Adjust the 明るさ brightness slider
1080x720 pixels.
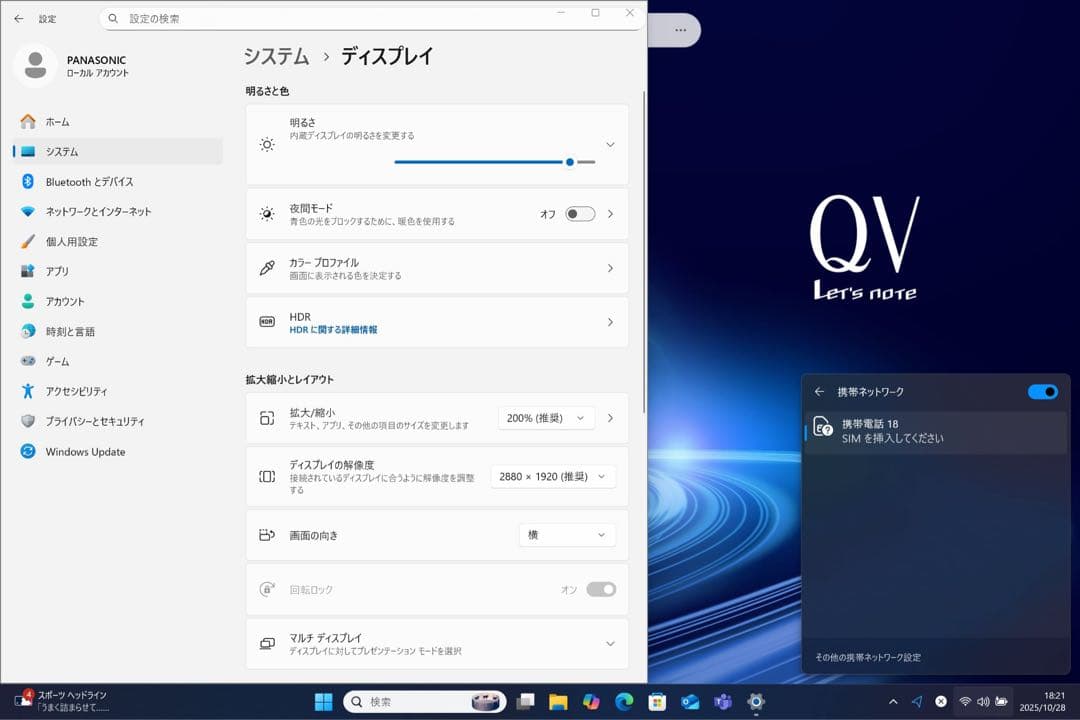point(569,162)
